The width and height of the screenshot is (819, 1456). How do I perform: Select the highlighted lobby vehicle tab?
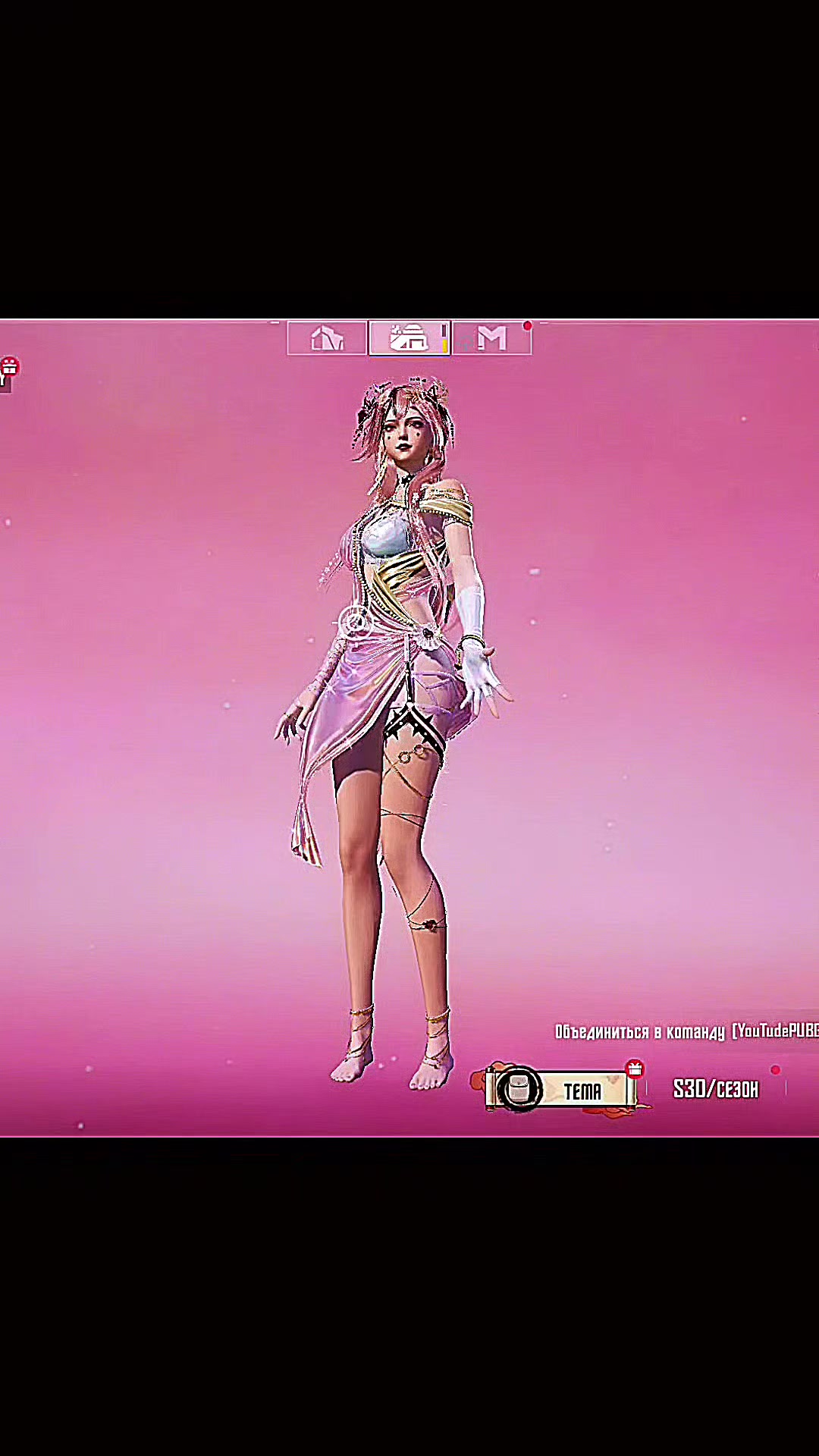[409, 338]
